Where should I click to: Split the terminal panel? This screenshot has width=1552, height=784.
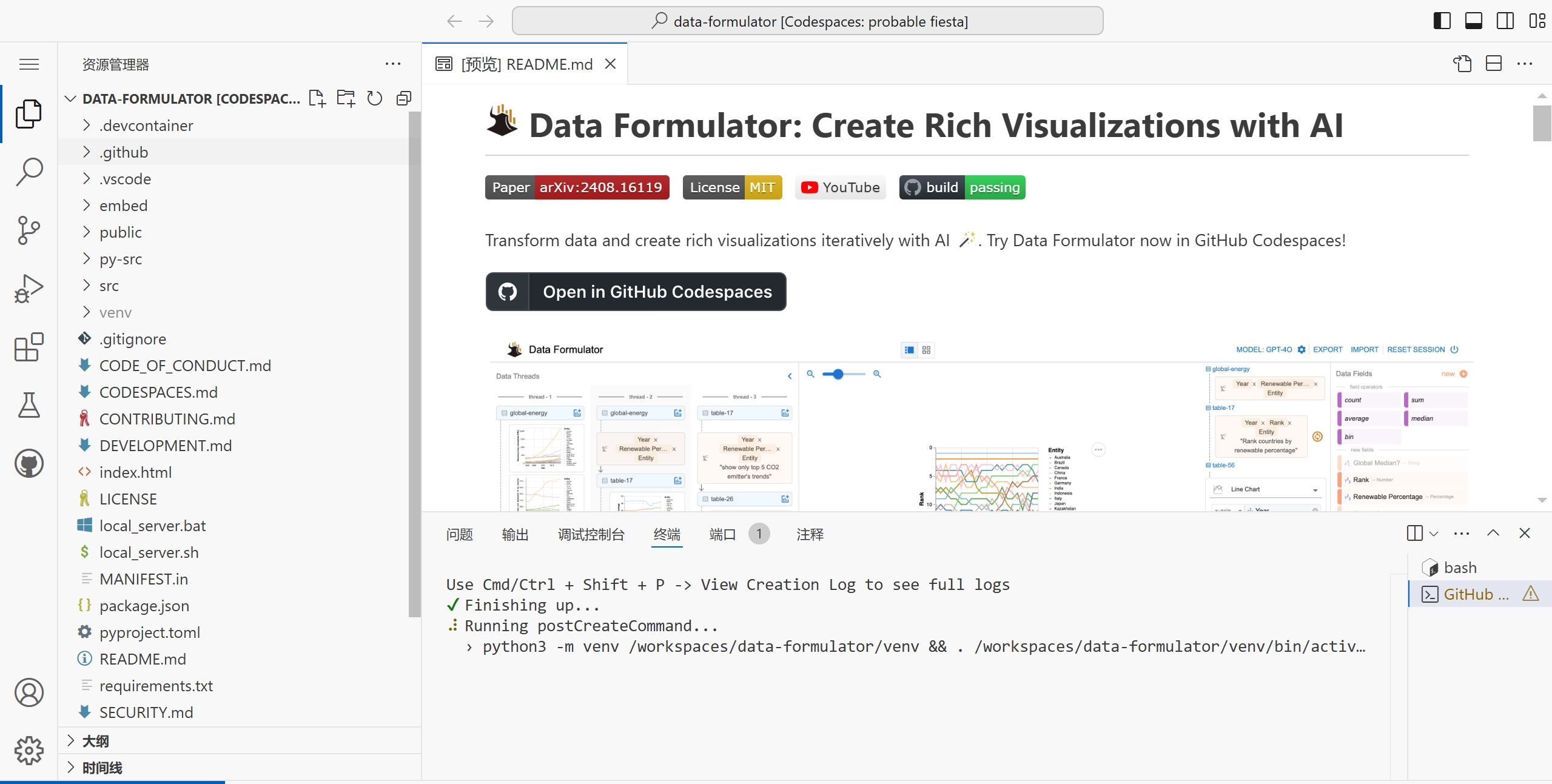pyautogui.click(x=1415, y=533)
